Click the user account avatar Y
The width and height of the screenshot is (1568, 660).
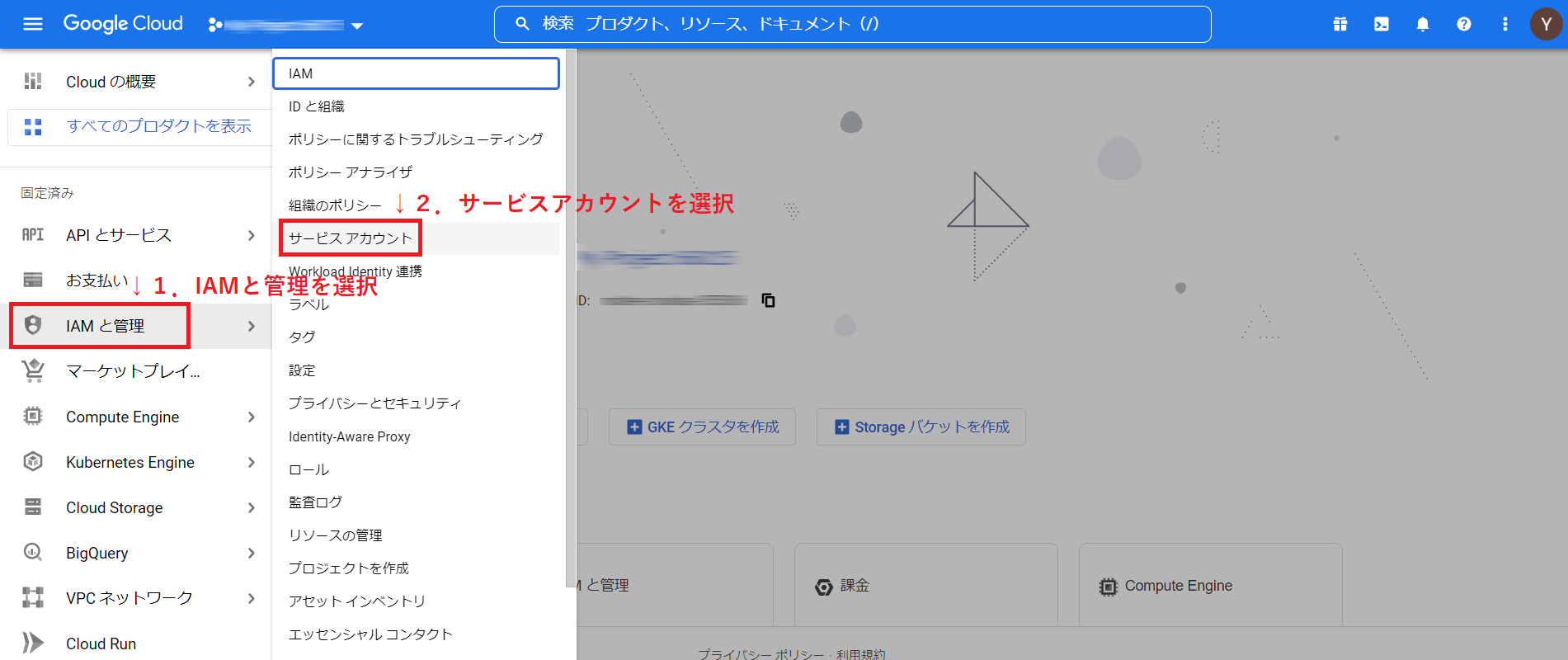tap(1547, 25)
